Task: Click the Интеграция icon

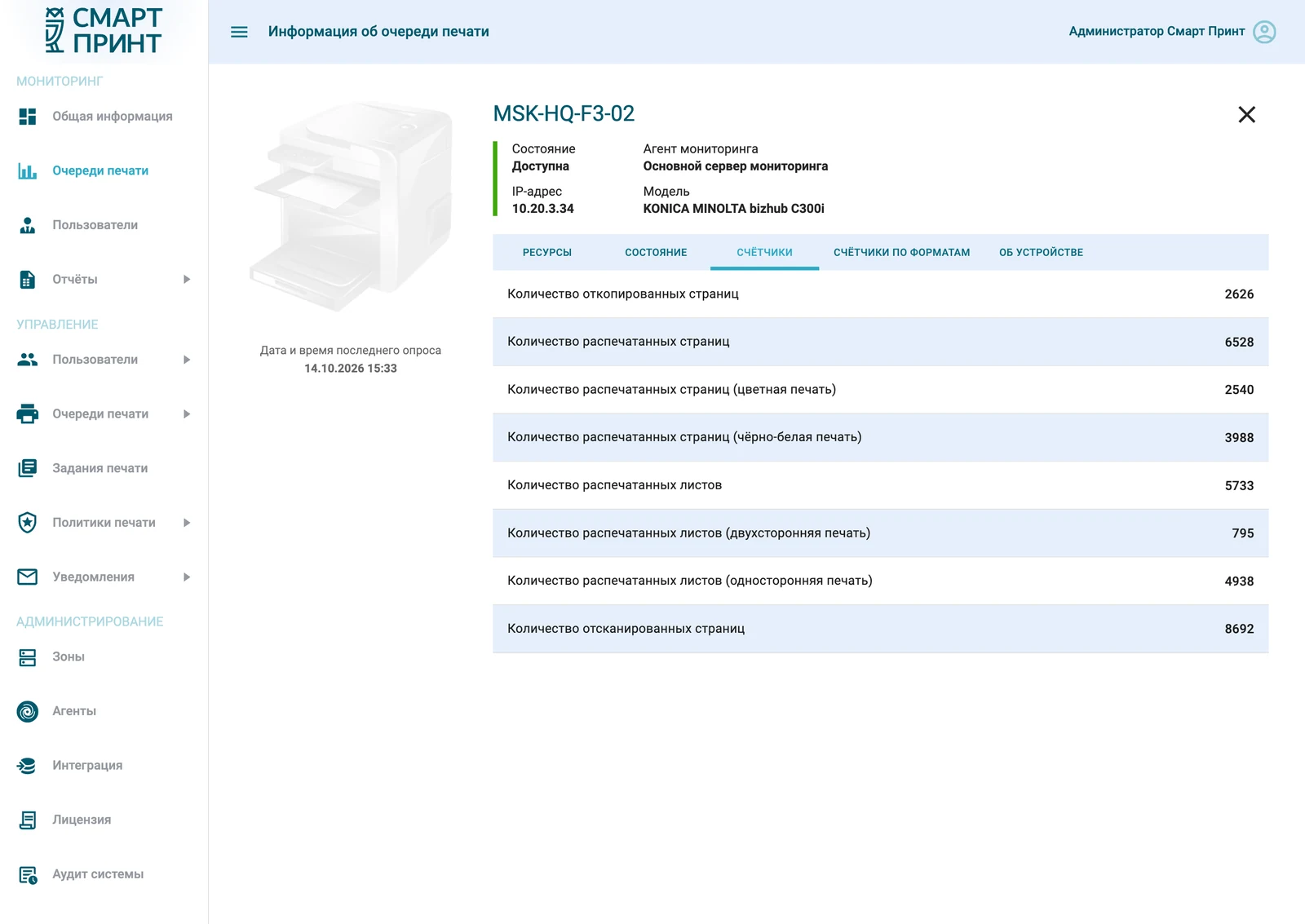Action: [28, 766]
